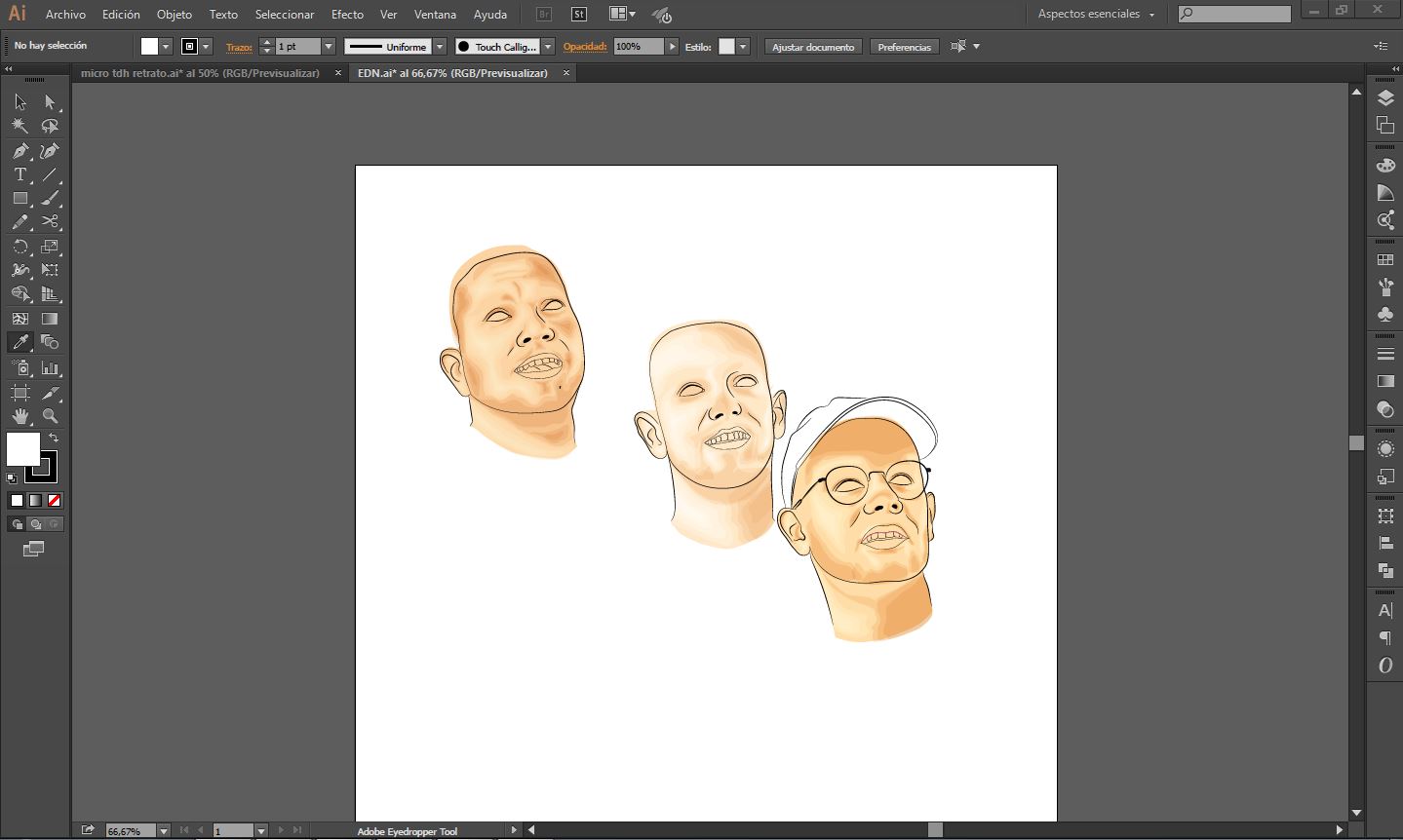1403x840 pixels.
Task: Set paint mode to Gradient
Action: click(35, 501)
